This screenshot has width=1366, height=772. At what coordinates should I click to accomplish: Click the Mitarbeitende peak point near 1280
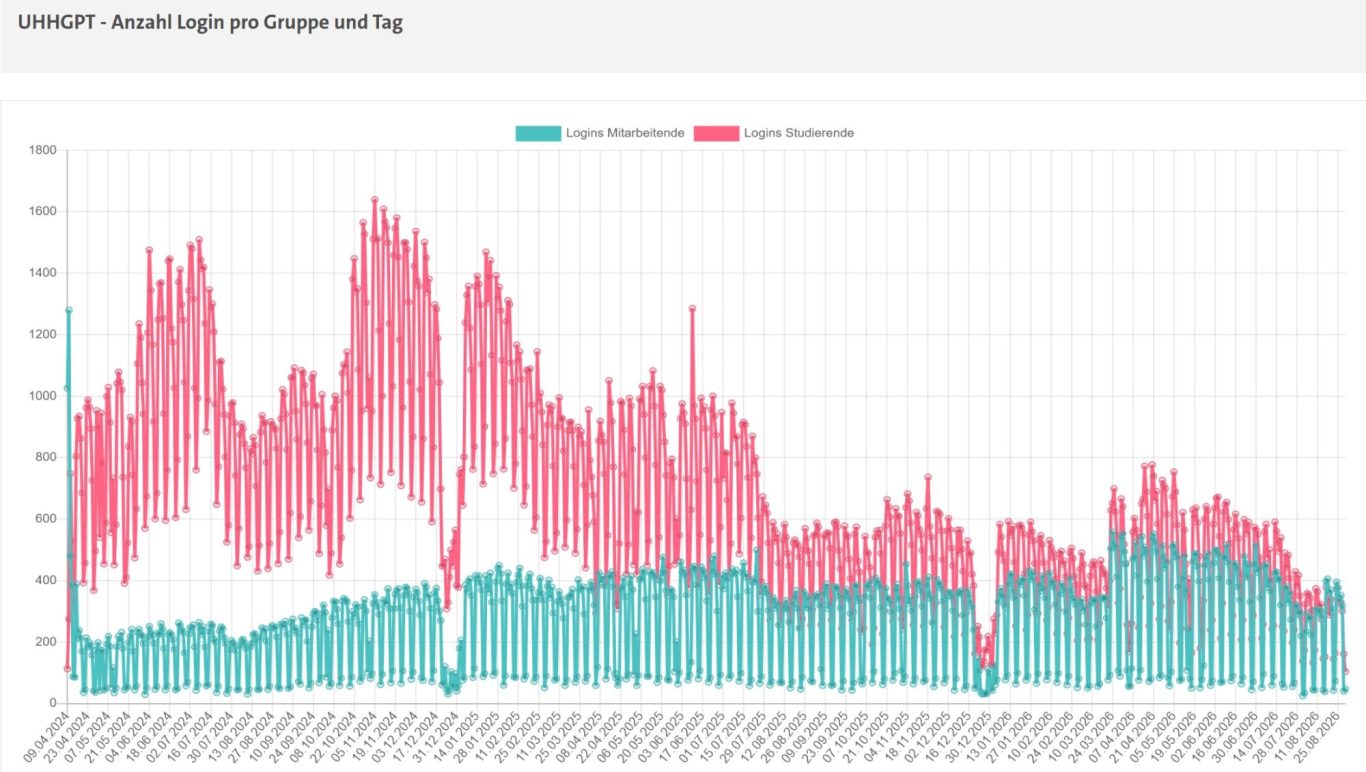69,310
